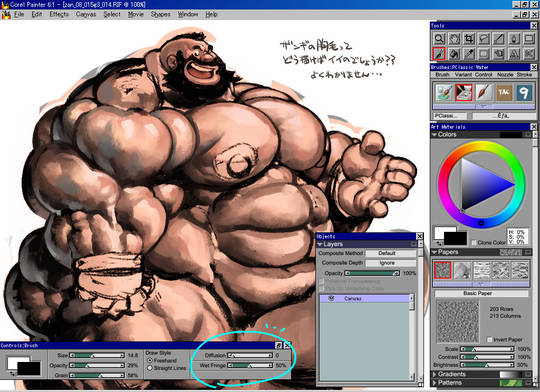Select the Lasso tool
This screenshot has width=540, height=392.
[x=484, y=38]
